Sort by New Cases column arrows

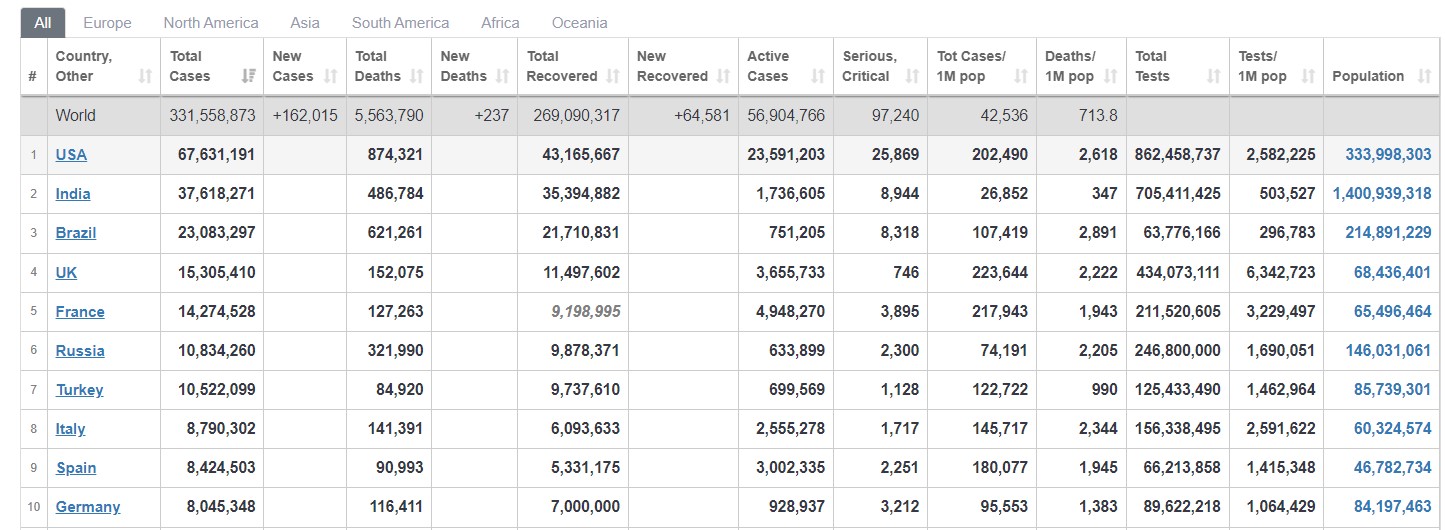click(333, 76)
